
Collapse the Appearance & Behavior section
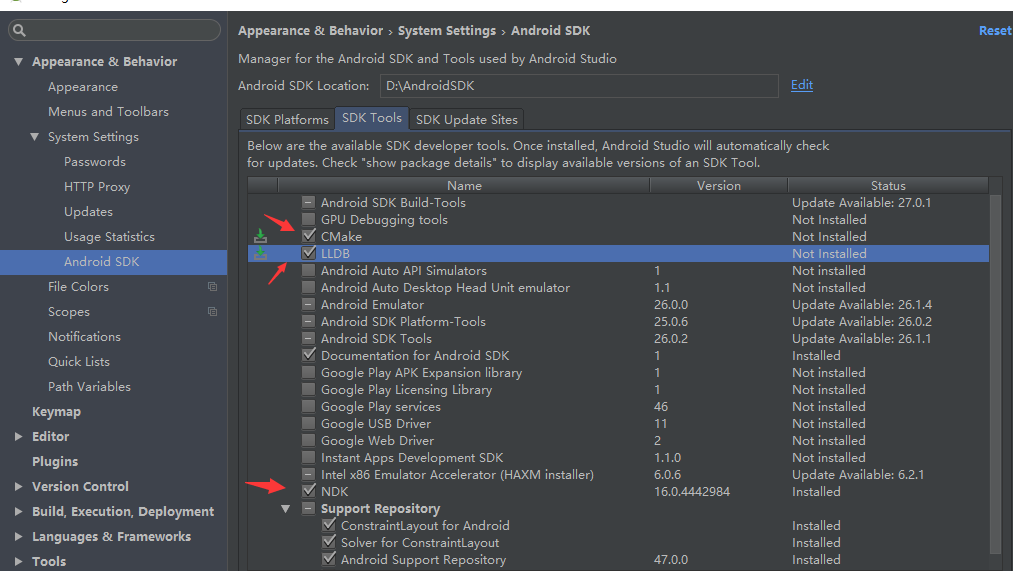[x=18, y=61]
